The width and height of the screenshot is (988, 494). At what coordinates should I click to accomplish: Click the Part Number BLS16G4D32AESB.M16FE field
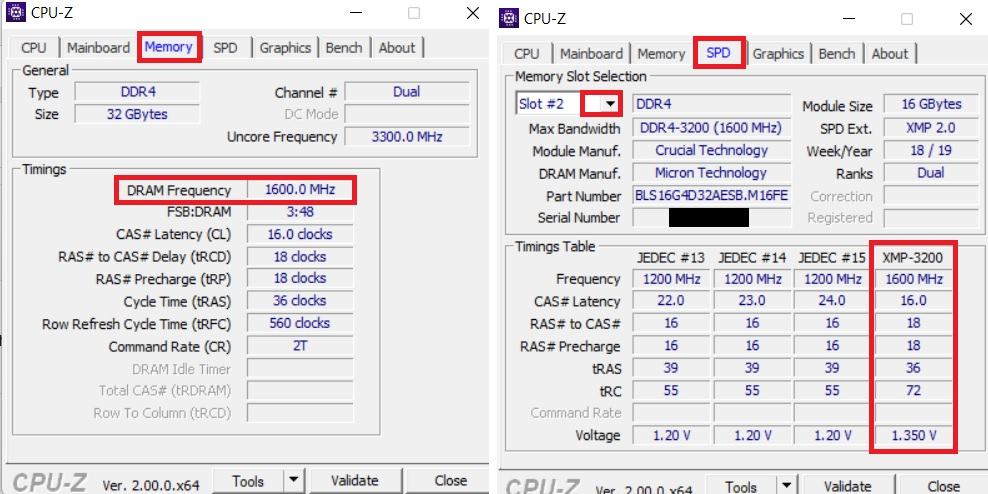click(x=711, y=195)
